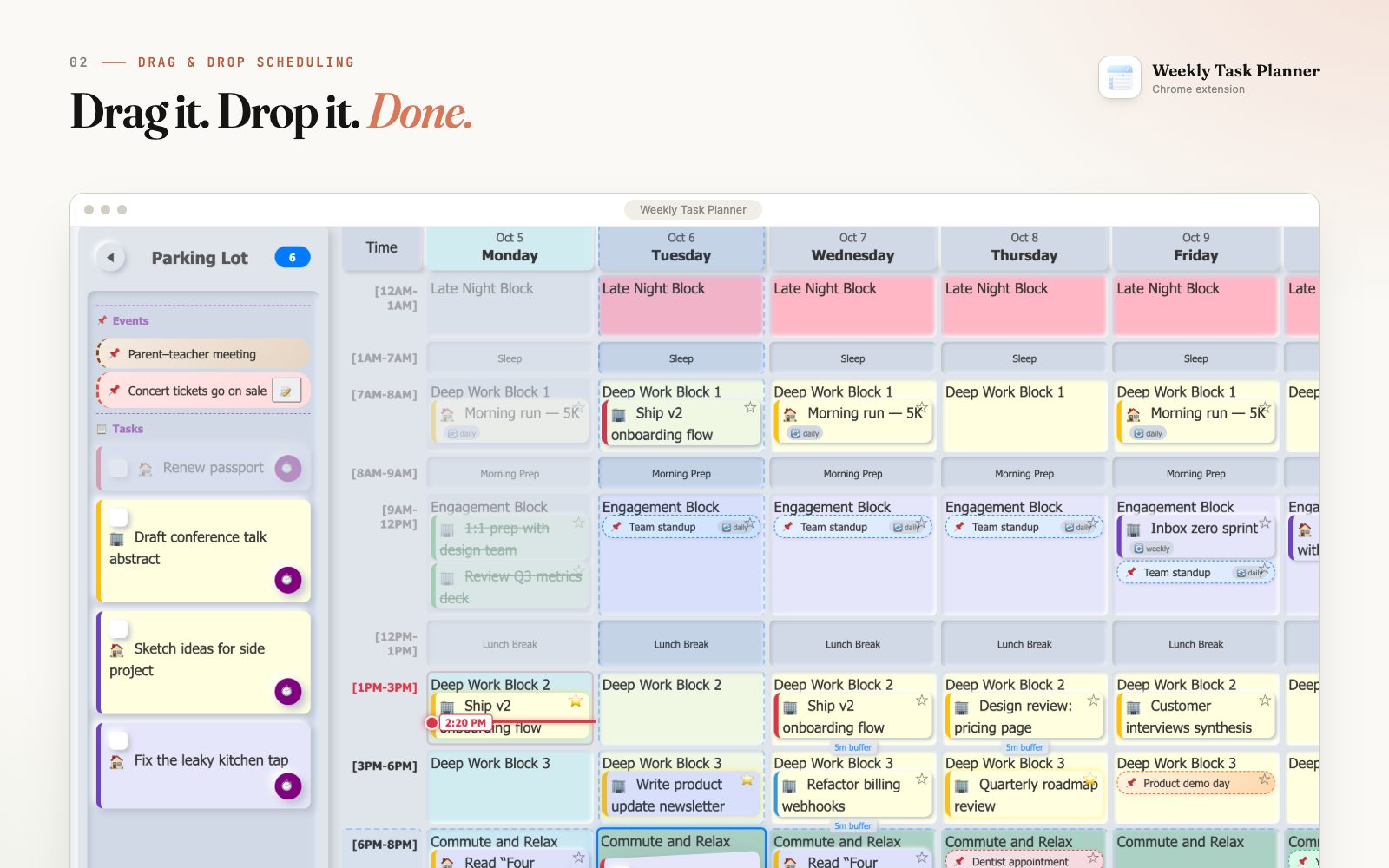Click house icon on Sketch ideas task
Screen dimensions: 1389x868
tap(117, 650)
